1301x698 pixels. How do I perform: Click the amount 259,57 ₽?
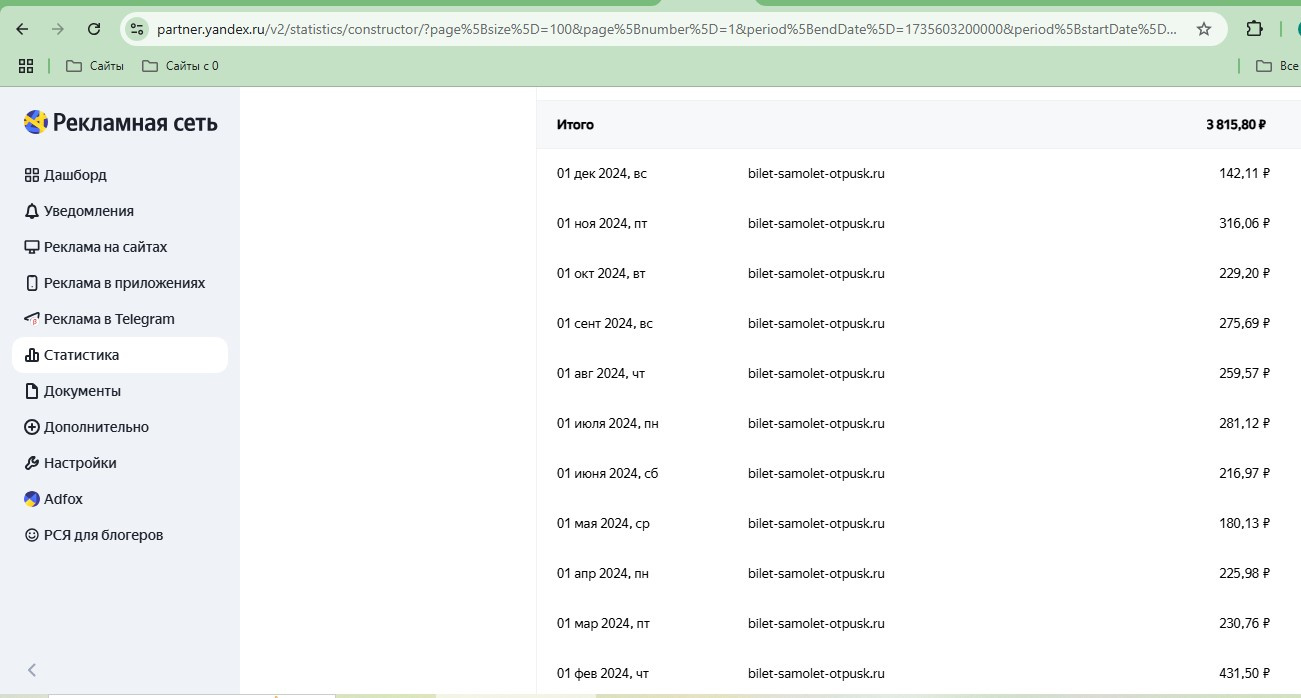pos(1244,373)
